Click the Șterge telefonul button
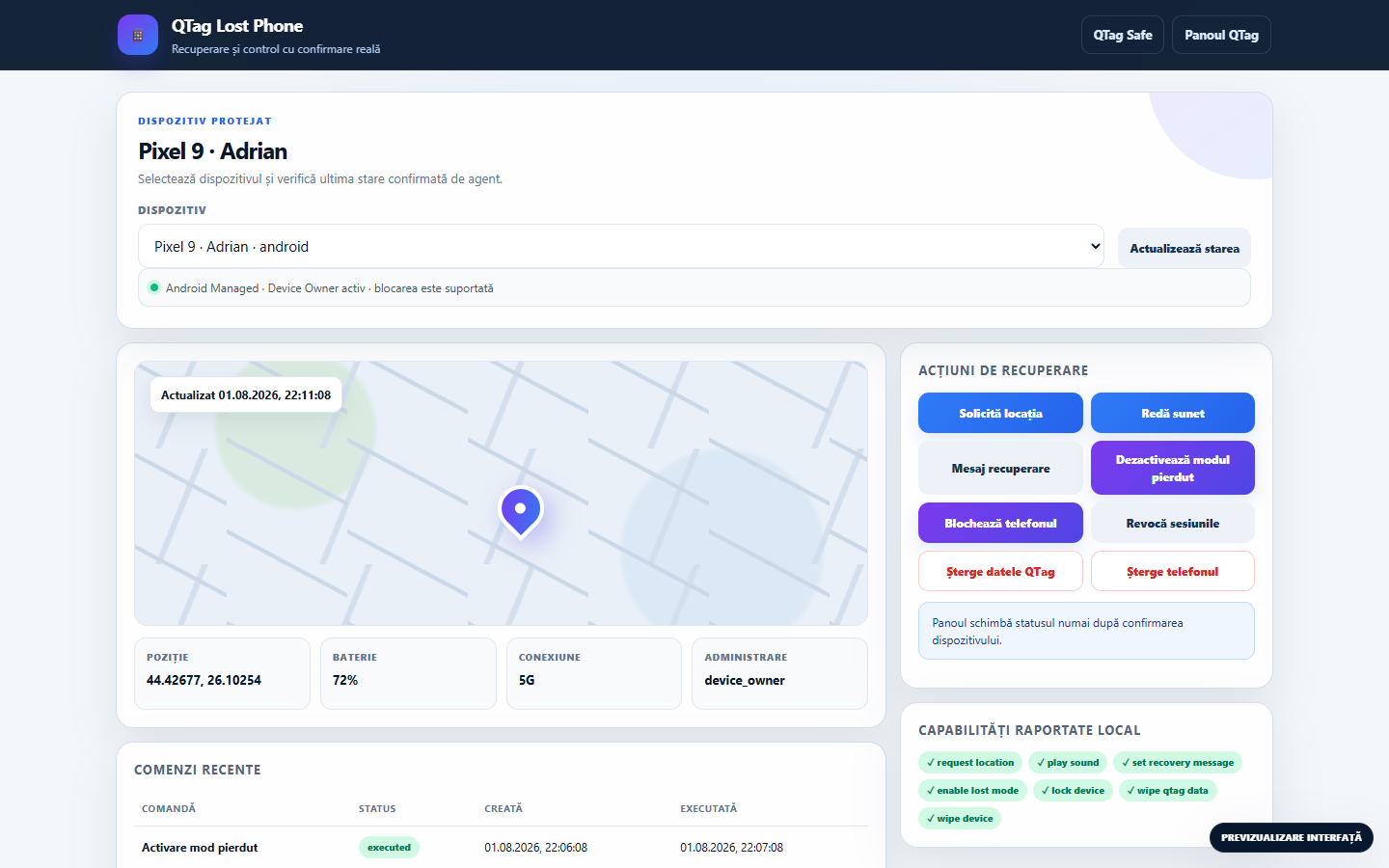Screen dimensions: 1389x868 pyautogui.click(x=1173, y=571)
